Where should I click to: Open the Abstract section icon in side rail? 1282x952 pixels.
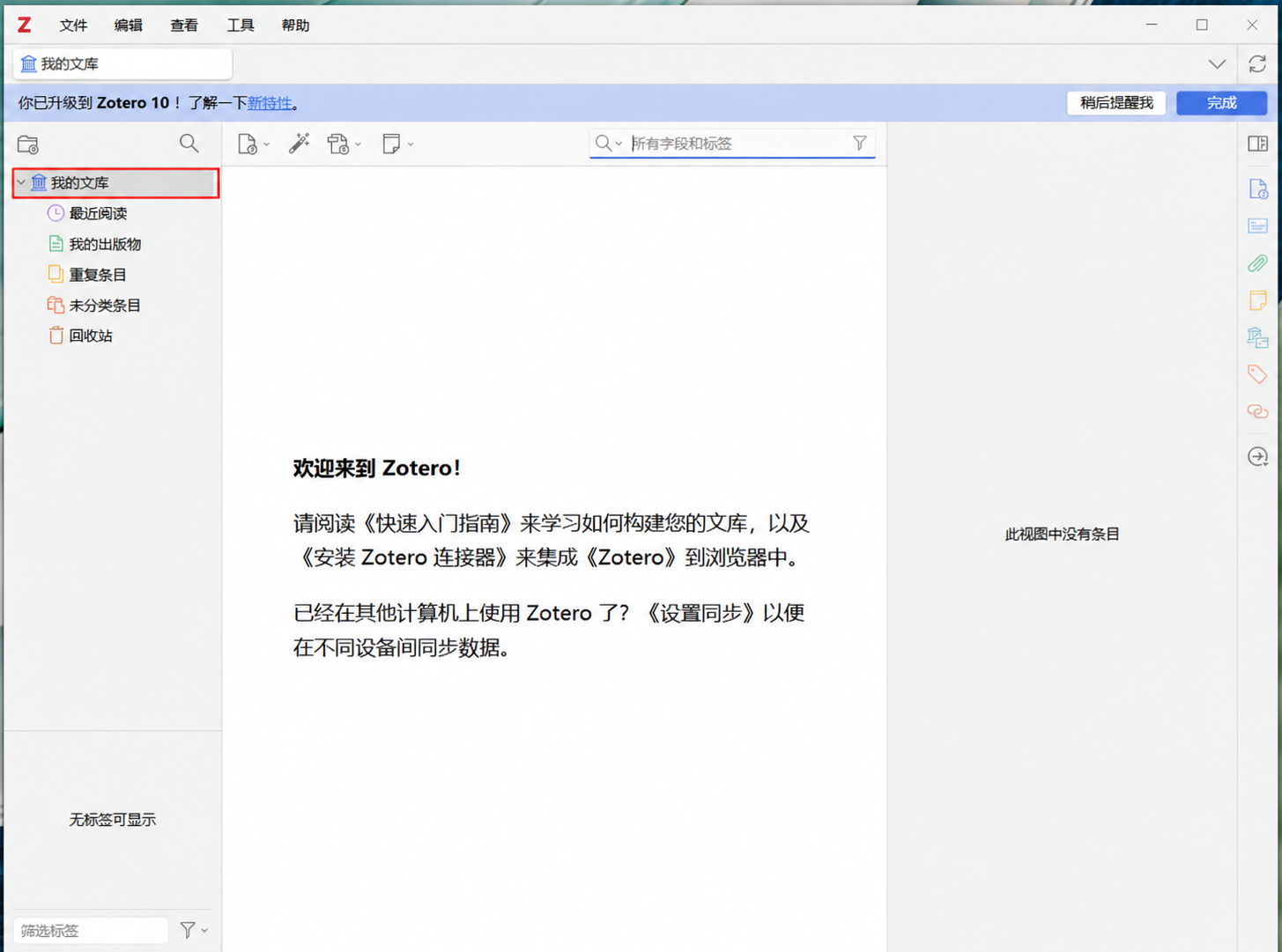point(1258,226)
